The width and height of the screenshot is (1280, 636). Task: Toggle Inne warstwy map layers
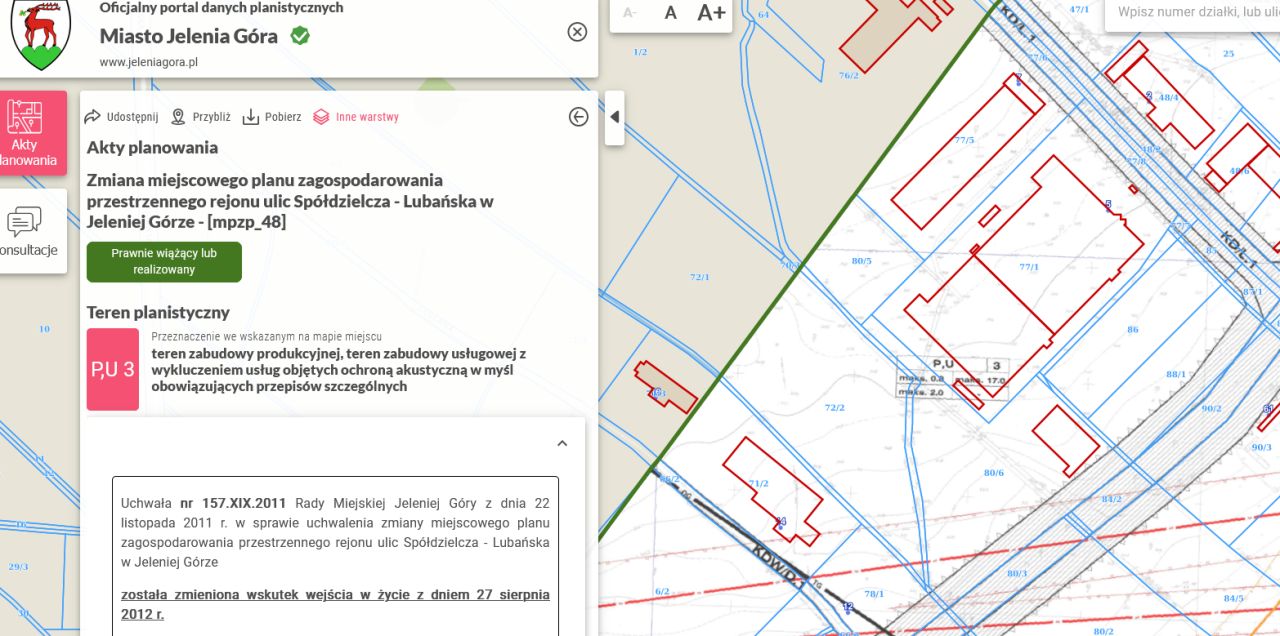click(321, 116)
